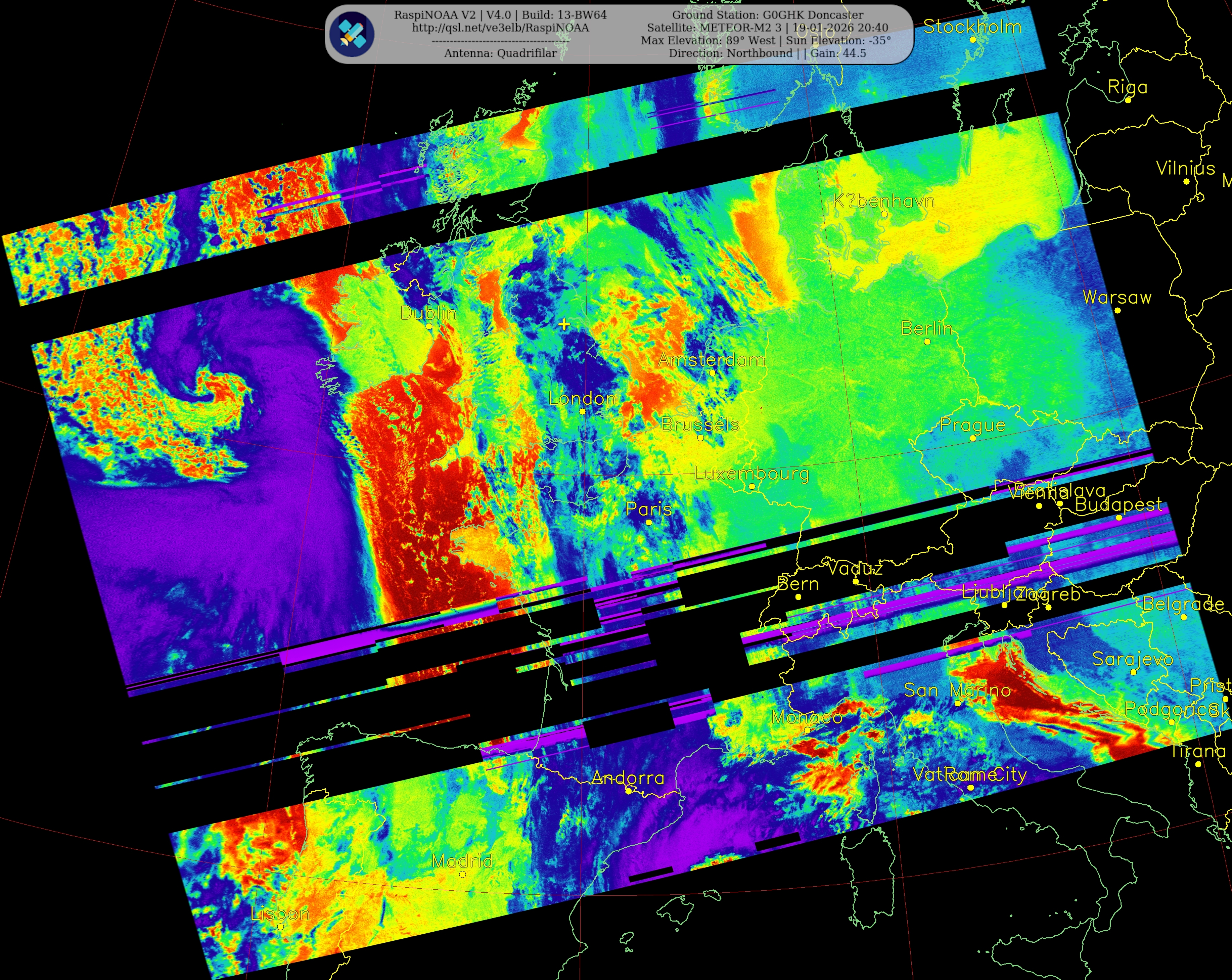Click the yellow crosshair ground station marker

click(564, 324)
